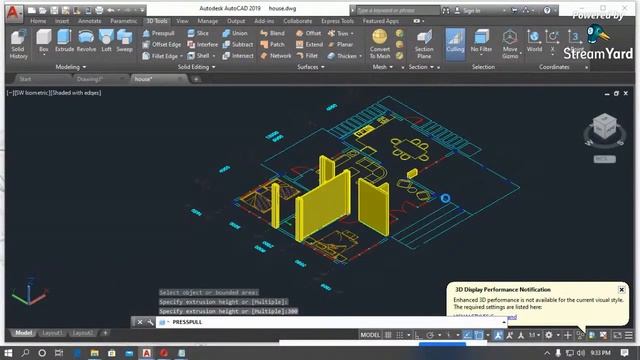This screenshot has width=640, height=360.
Task: Click the Loft tool
Action: [x=106, y=41]
